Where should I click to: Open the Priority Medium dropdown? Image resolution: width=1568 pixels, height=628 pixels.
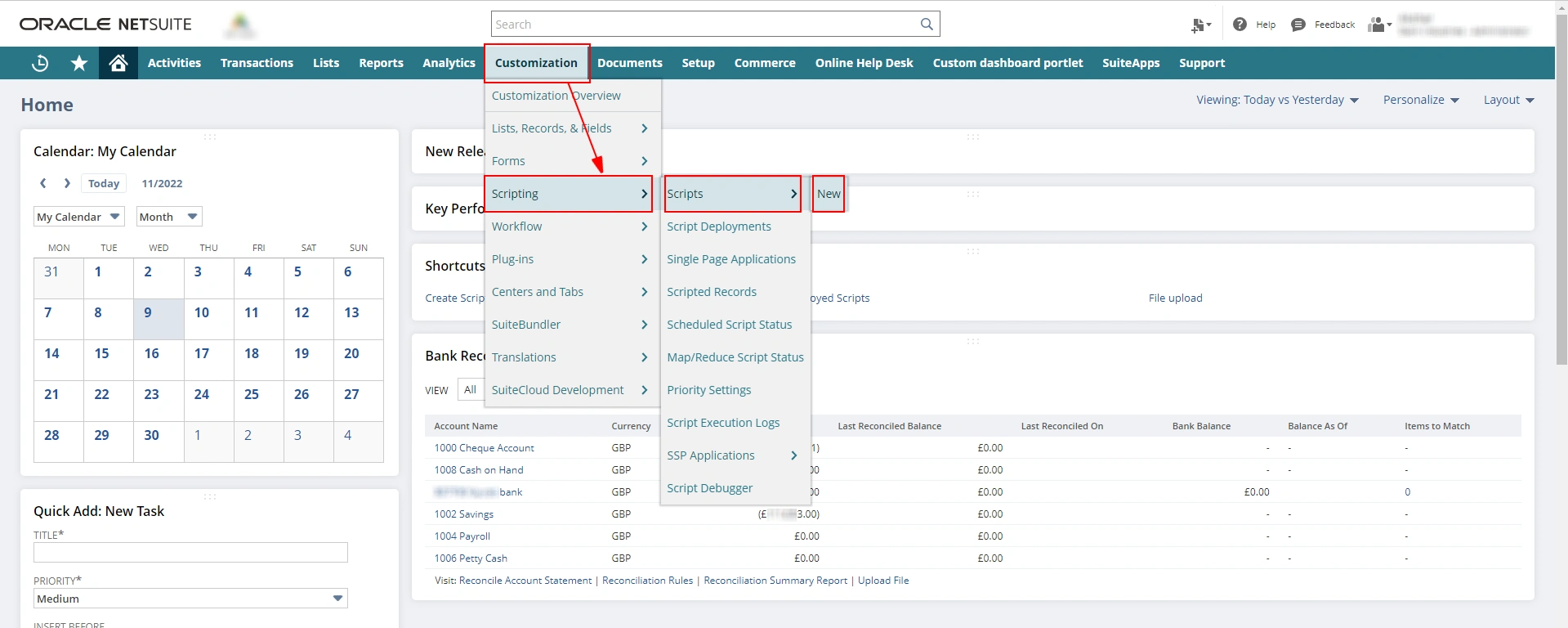(190, 599)
